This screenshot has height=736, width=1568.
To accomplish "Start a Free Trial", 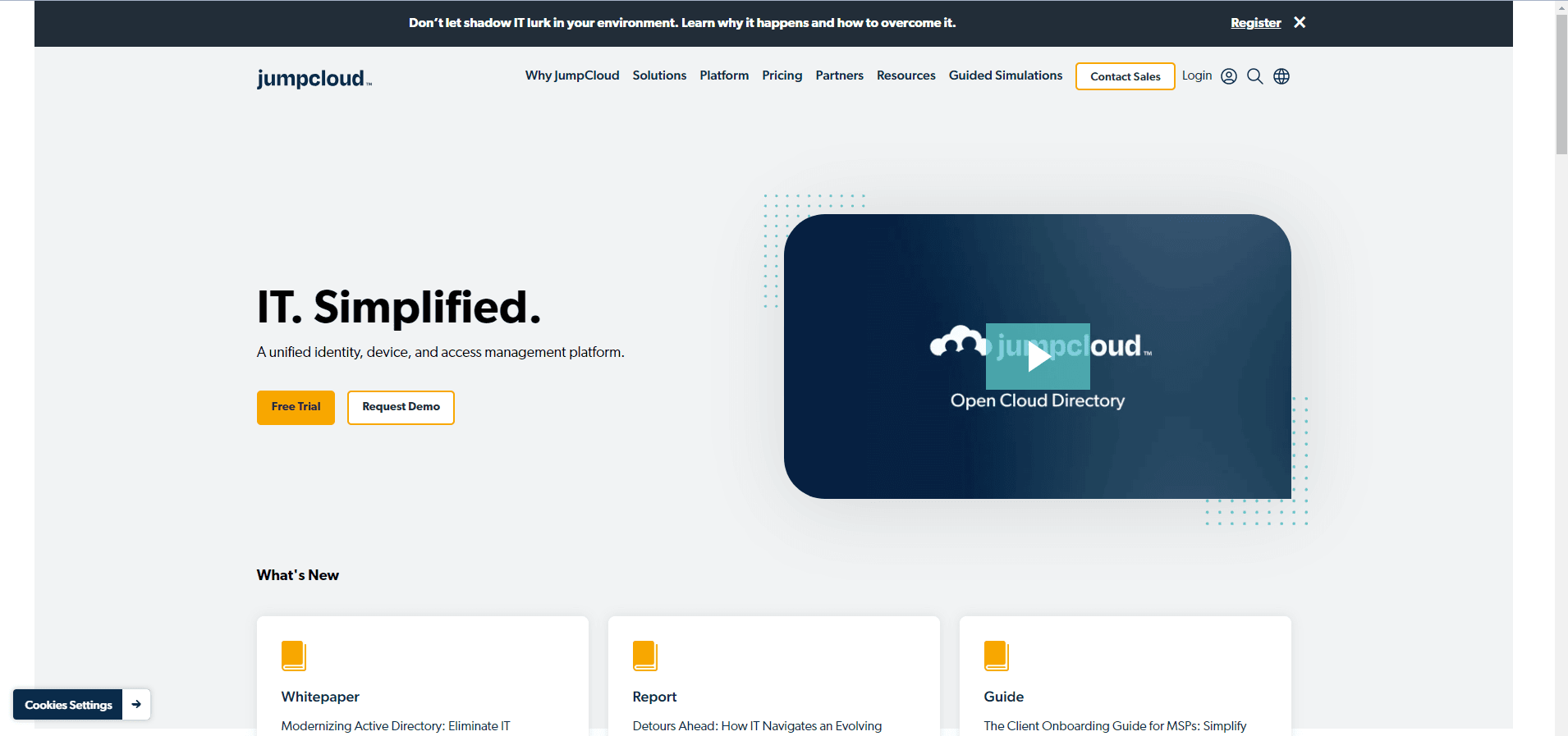I will (x=296, y=407).
